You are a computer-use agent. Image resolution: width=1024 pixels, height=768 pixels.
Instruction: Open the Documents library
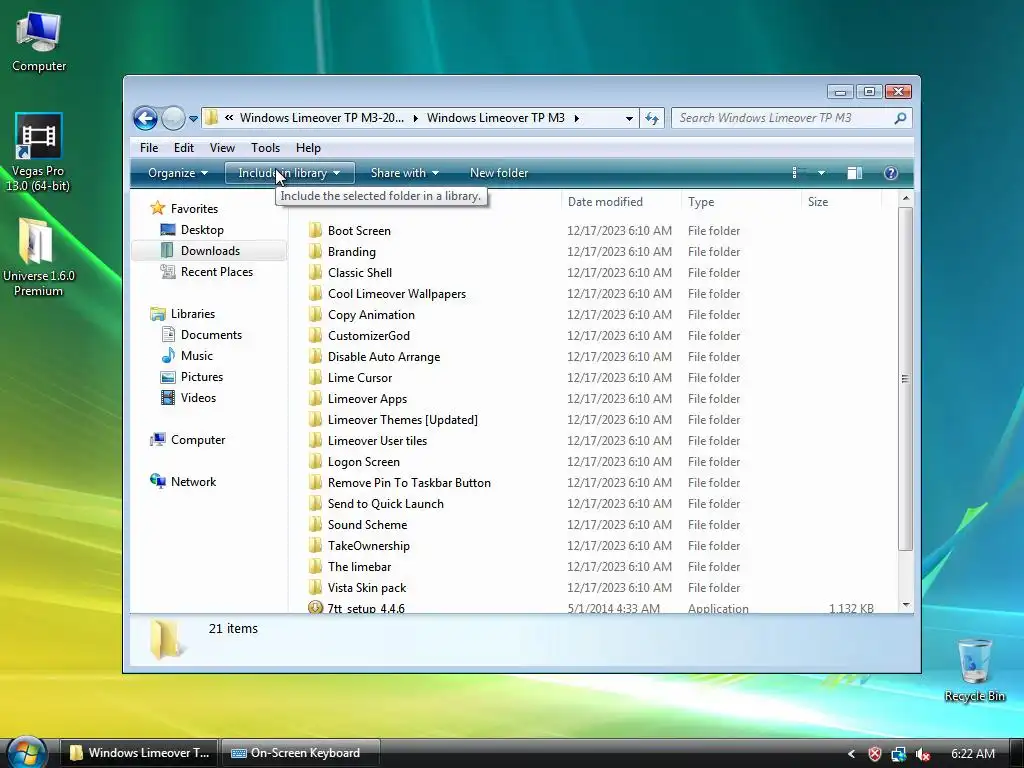tap(211, 334)
